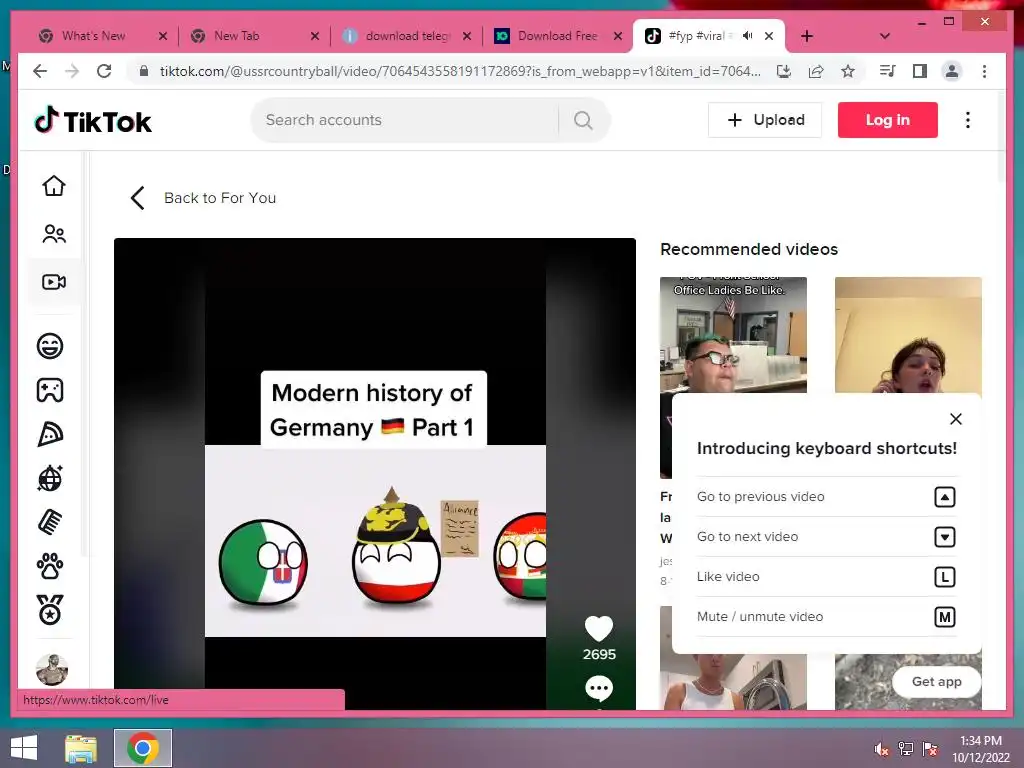1024x768 pixels.
Task: Click the red Log in button
Action: tap(888, 120)
